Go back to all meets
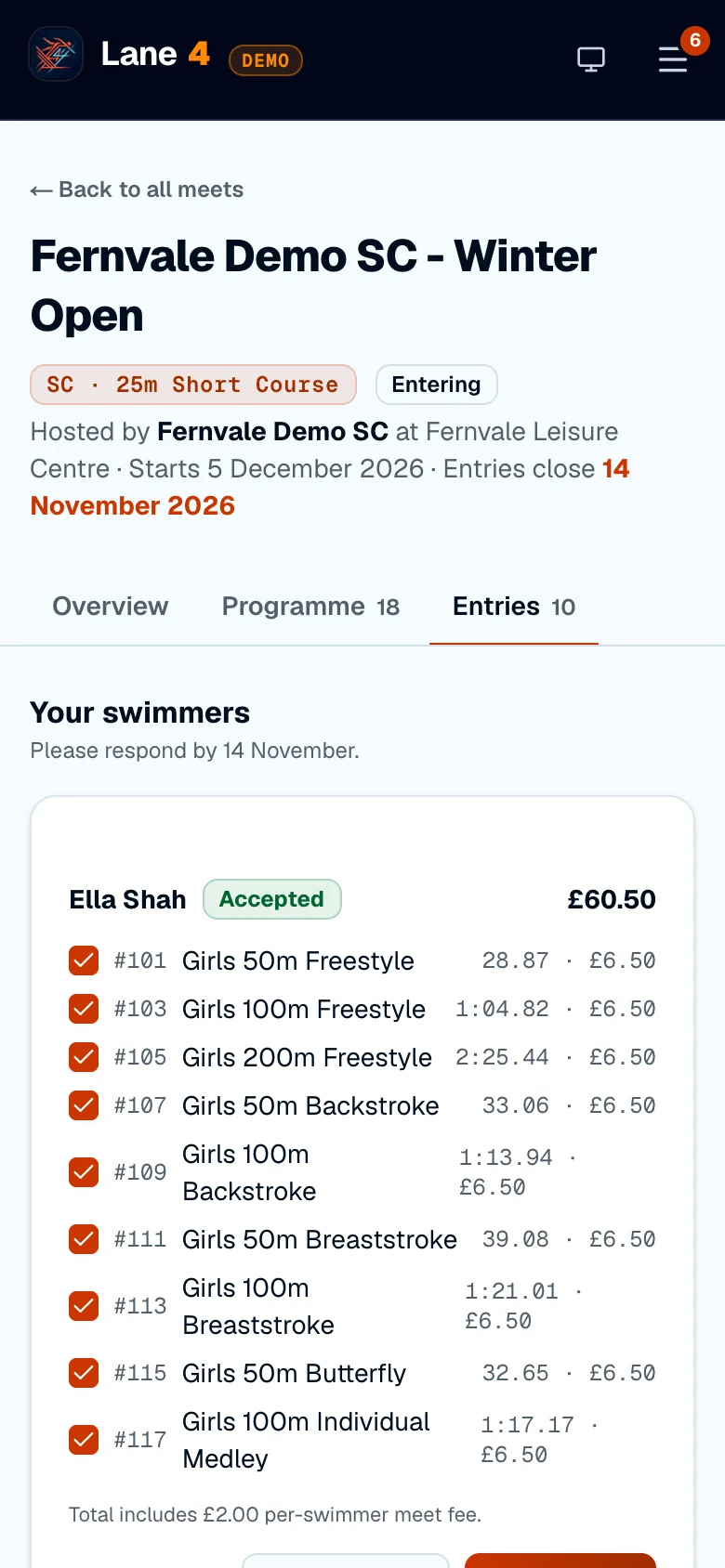Screen dimensions: 725x1568 click(x=137, y=189)
